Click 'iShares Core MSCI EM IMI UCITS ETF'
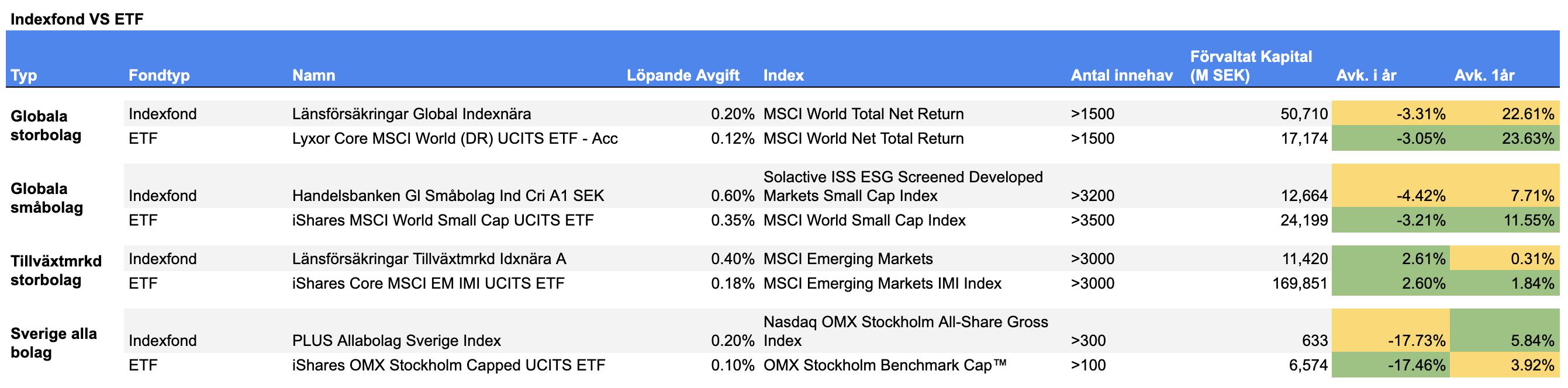This screenshot has height=388, width=1568. [x=428, y=283]
